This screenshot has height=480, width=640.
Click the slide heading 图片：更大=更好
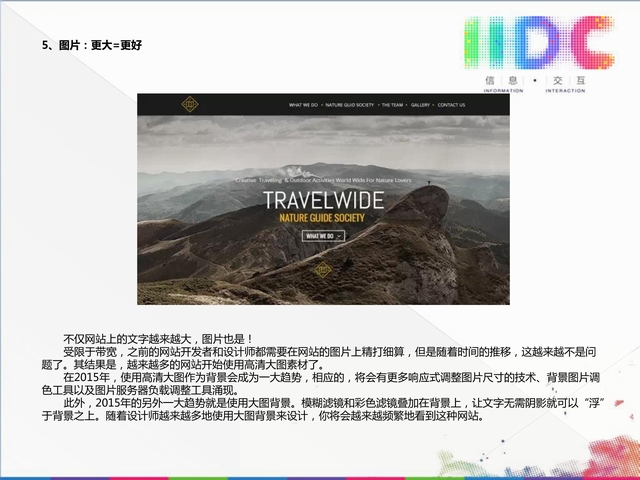click(x=92, y=45)
